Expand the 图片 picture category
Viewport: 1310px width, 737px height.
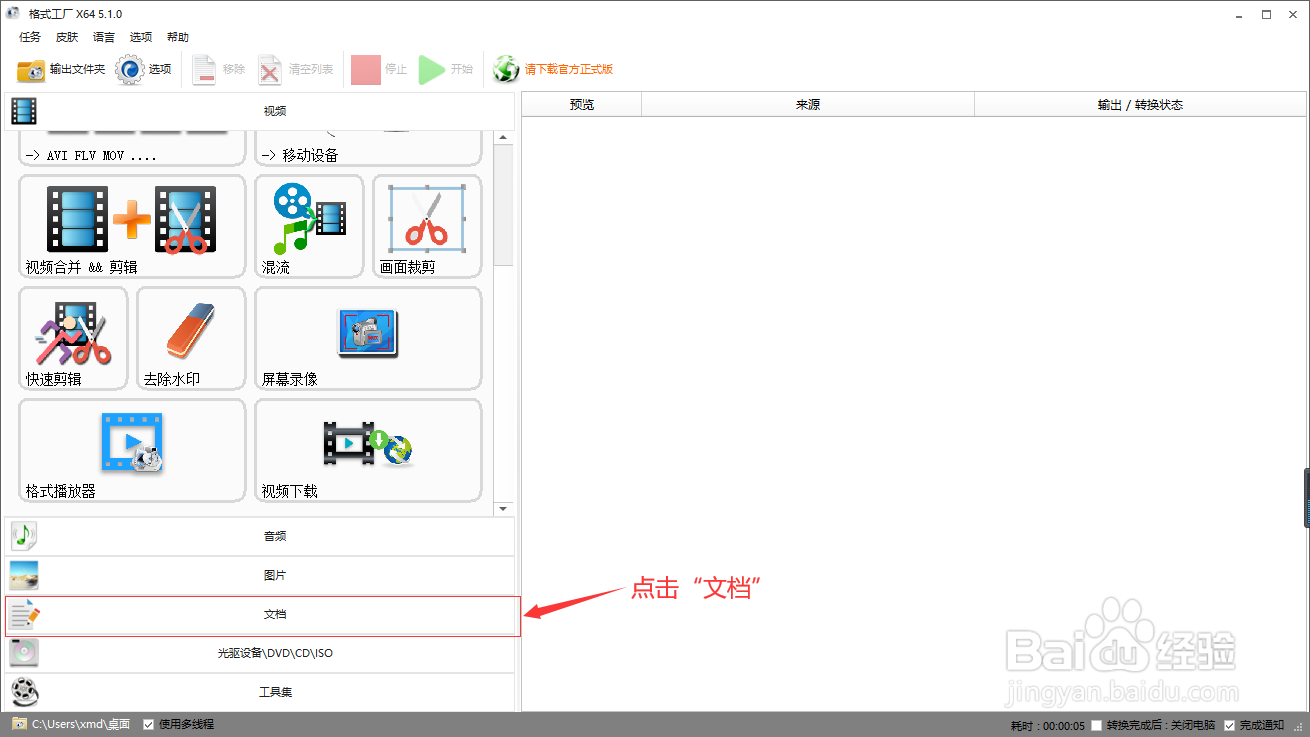coord(260,575)
